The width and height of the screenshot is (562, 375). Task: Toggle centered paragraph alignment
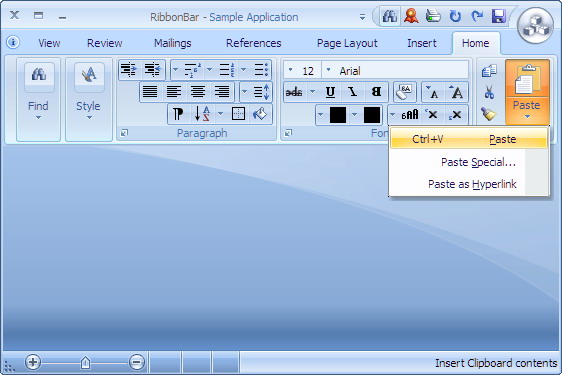(198, 92)
